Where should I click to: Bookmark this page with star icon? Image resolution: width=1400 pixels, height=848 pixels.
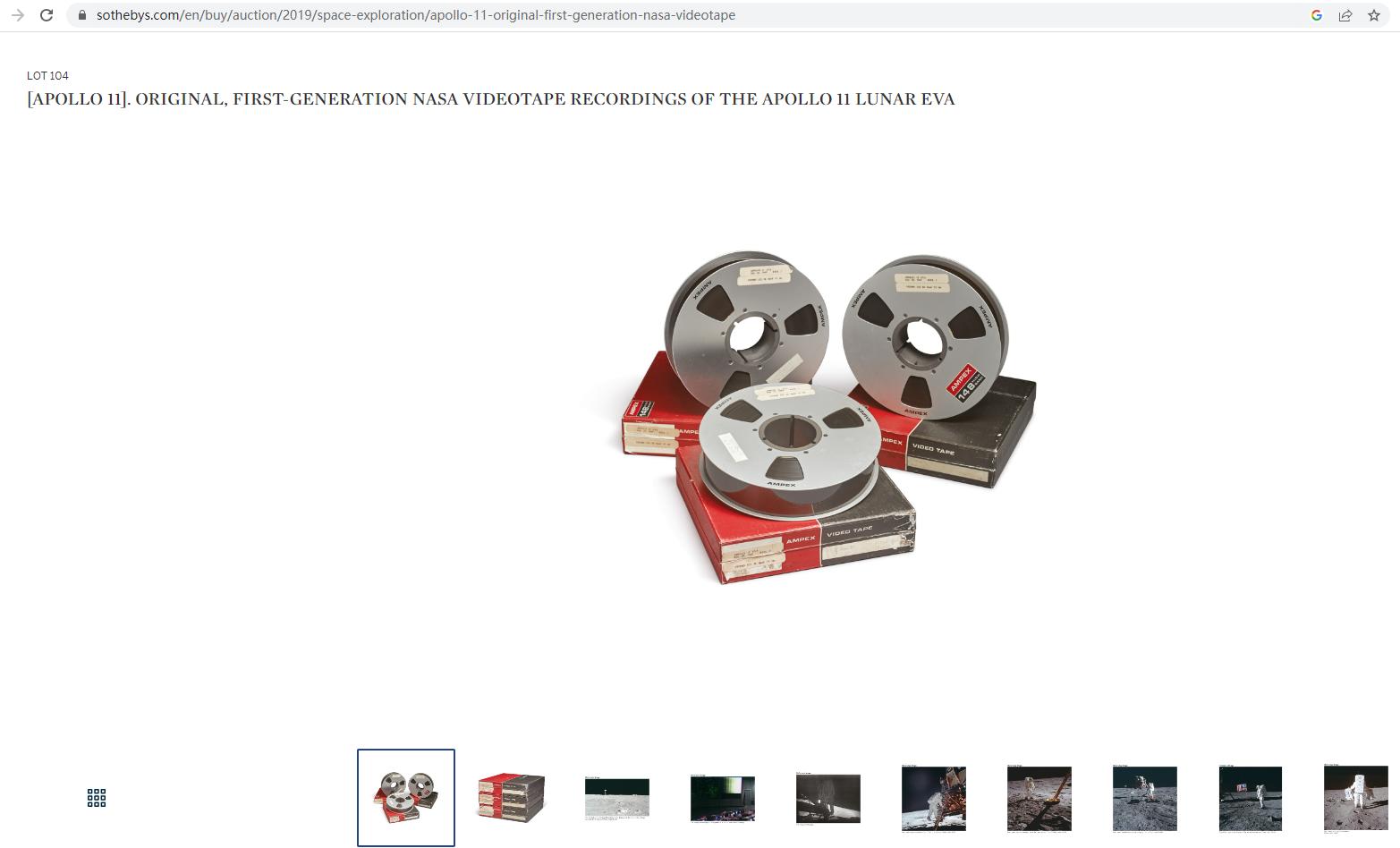[x=1374, y=15]
